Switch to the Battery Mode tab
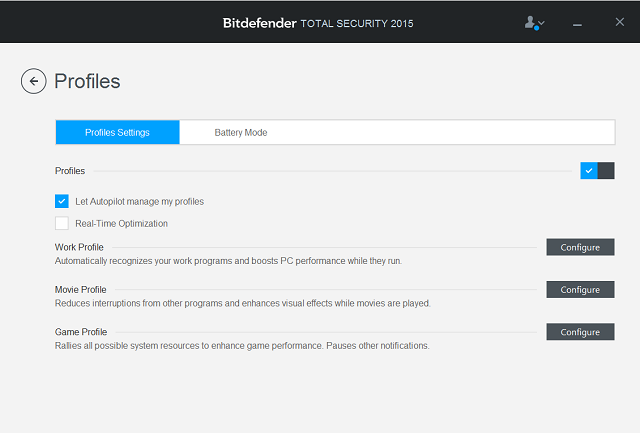 (241, 132)
